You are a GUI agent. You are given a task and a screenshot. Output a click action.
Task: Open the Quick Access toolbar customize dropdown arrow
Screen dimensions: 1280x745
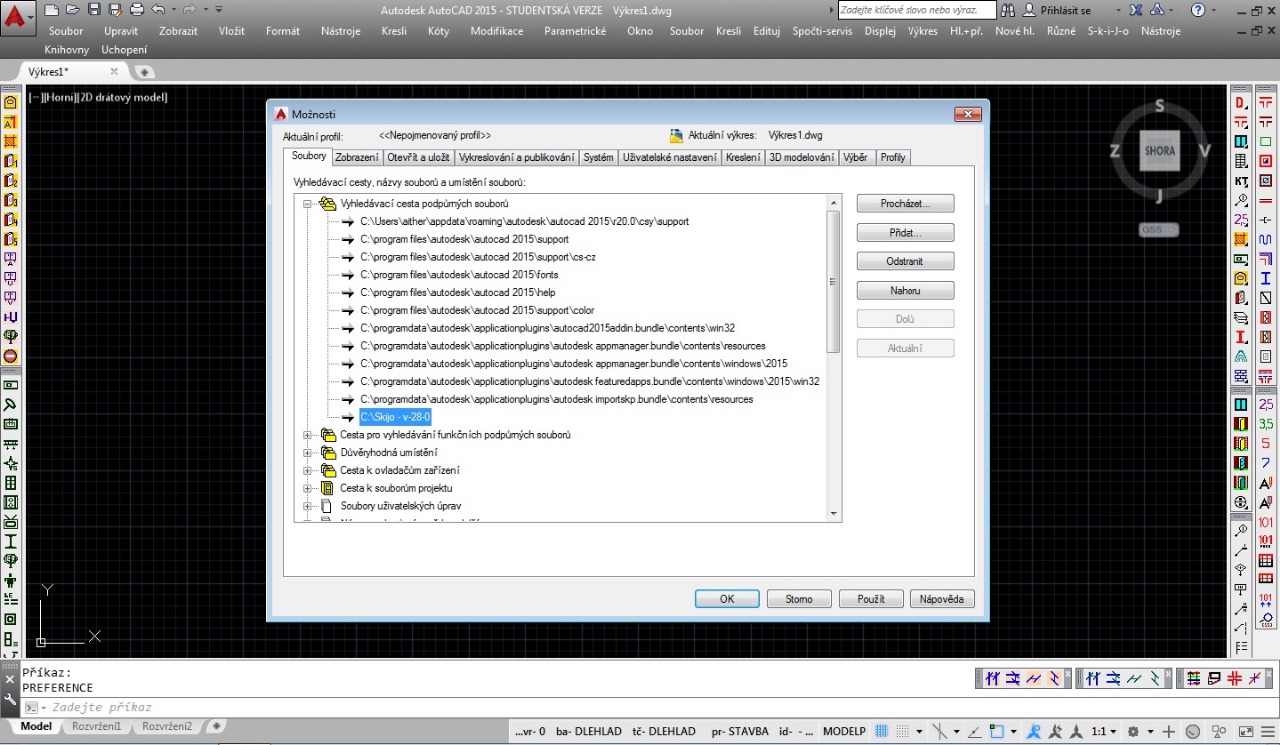219,9
